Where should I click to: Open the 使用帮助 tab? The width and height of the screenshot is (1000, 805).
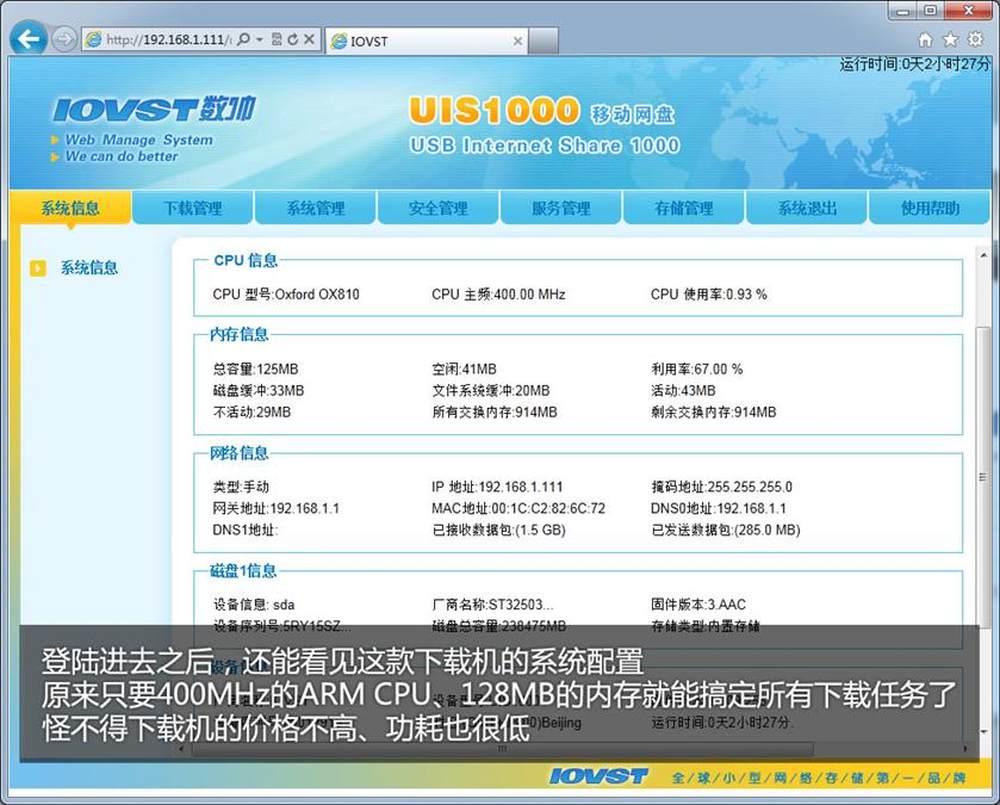930,208
